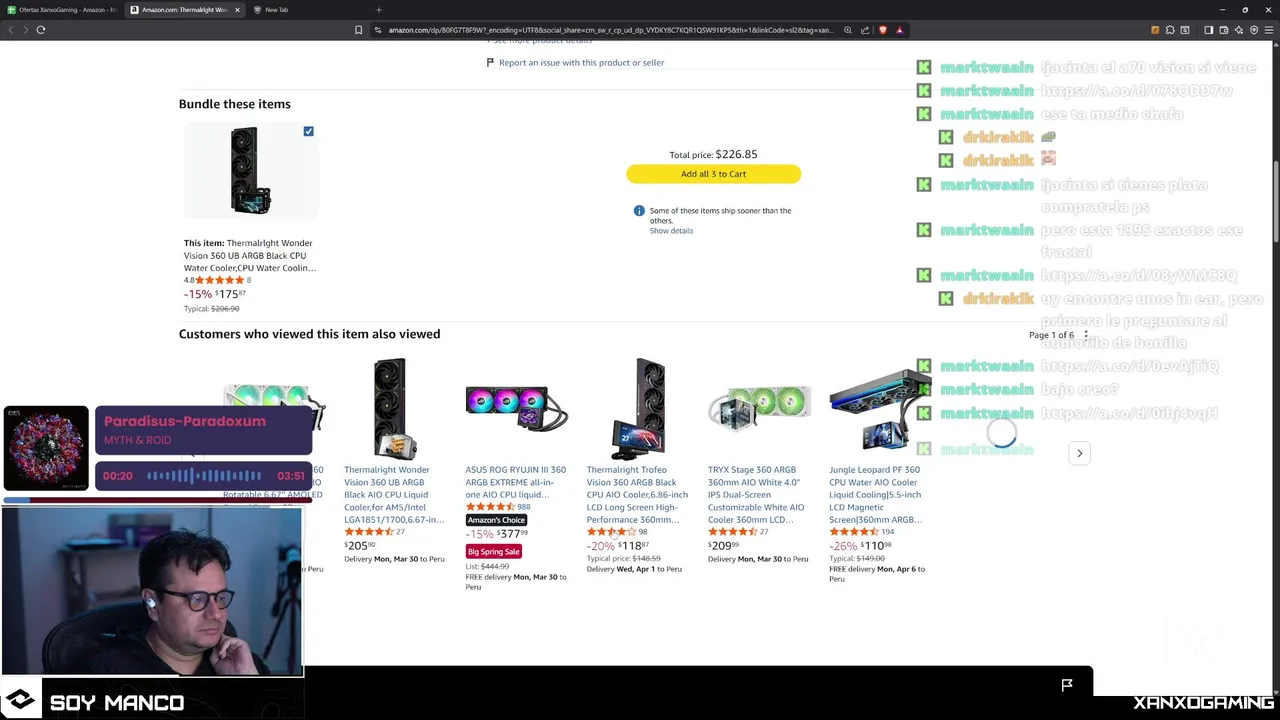Screen dimensions: 1280x720
Task: Go back to the previous page
Action: (x=11, y=30)
